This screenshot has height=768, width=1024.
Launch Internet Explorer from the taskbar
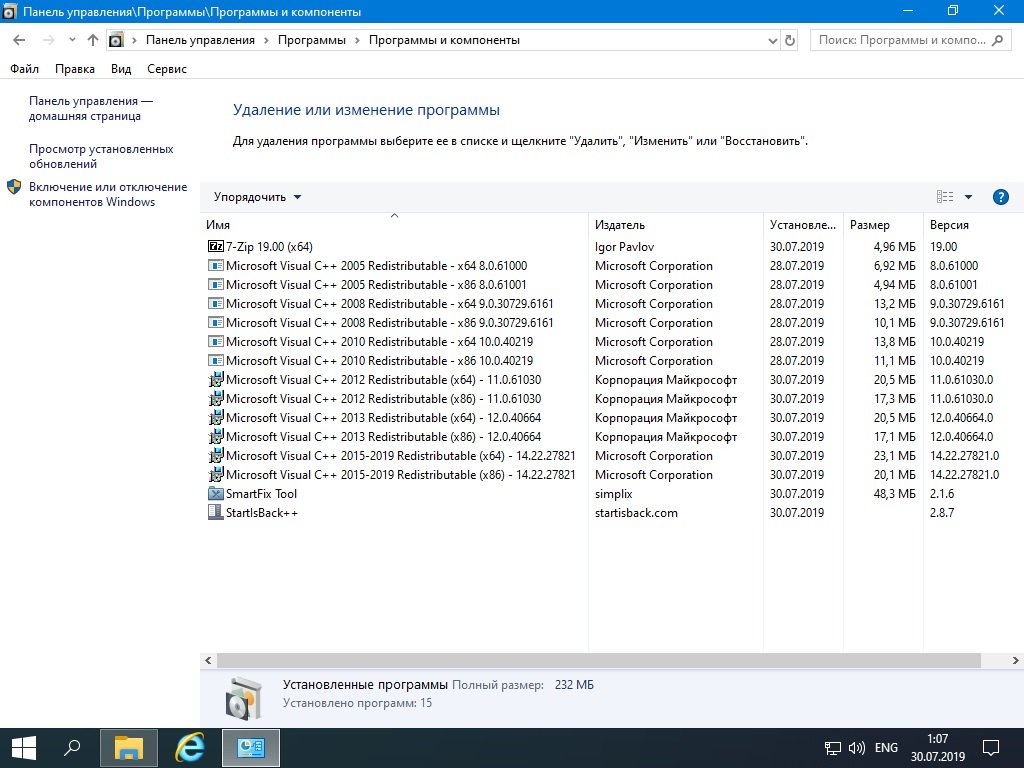pyautogui.click(x=189, y=747)
